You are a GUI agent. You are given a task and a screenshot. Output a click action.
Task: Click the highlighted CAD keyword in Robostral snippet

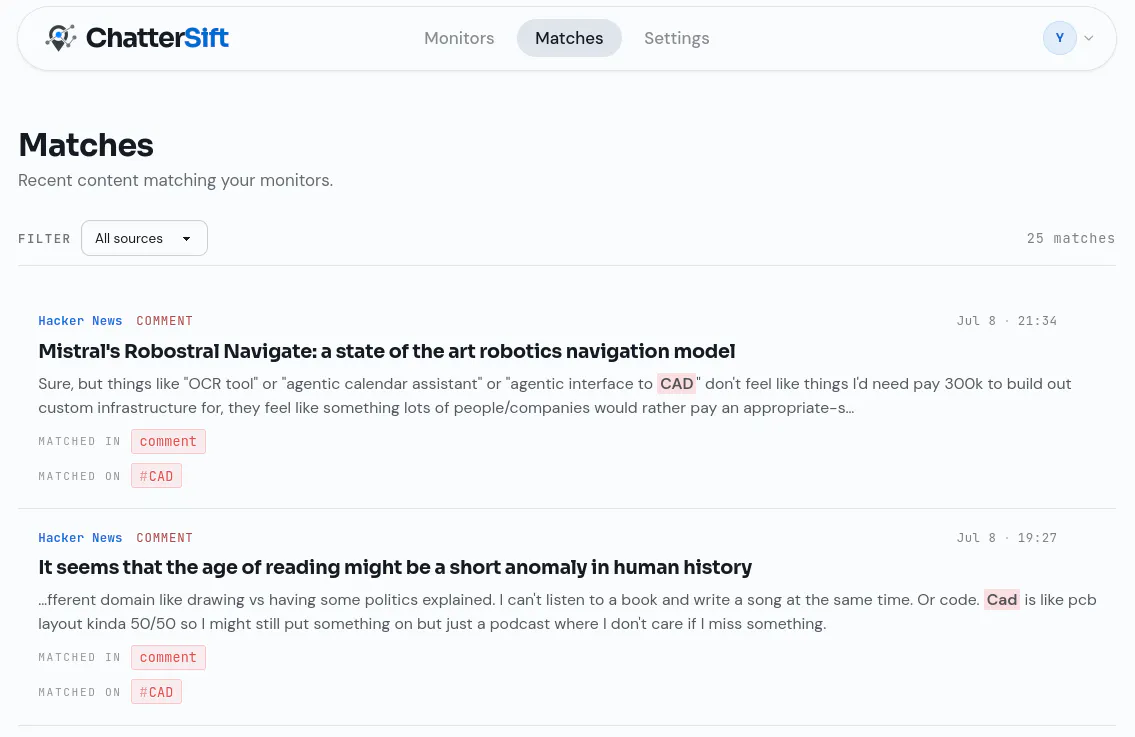(x=677, y=384)
